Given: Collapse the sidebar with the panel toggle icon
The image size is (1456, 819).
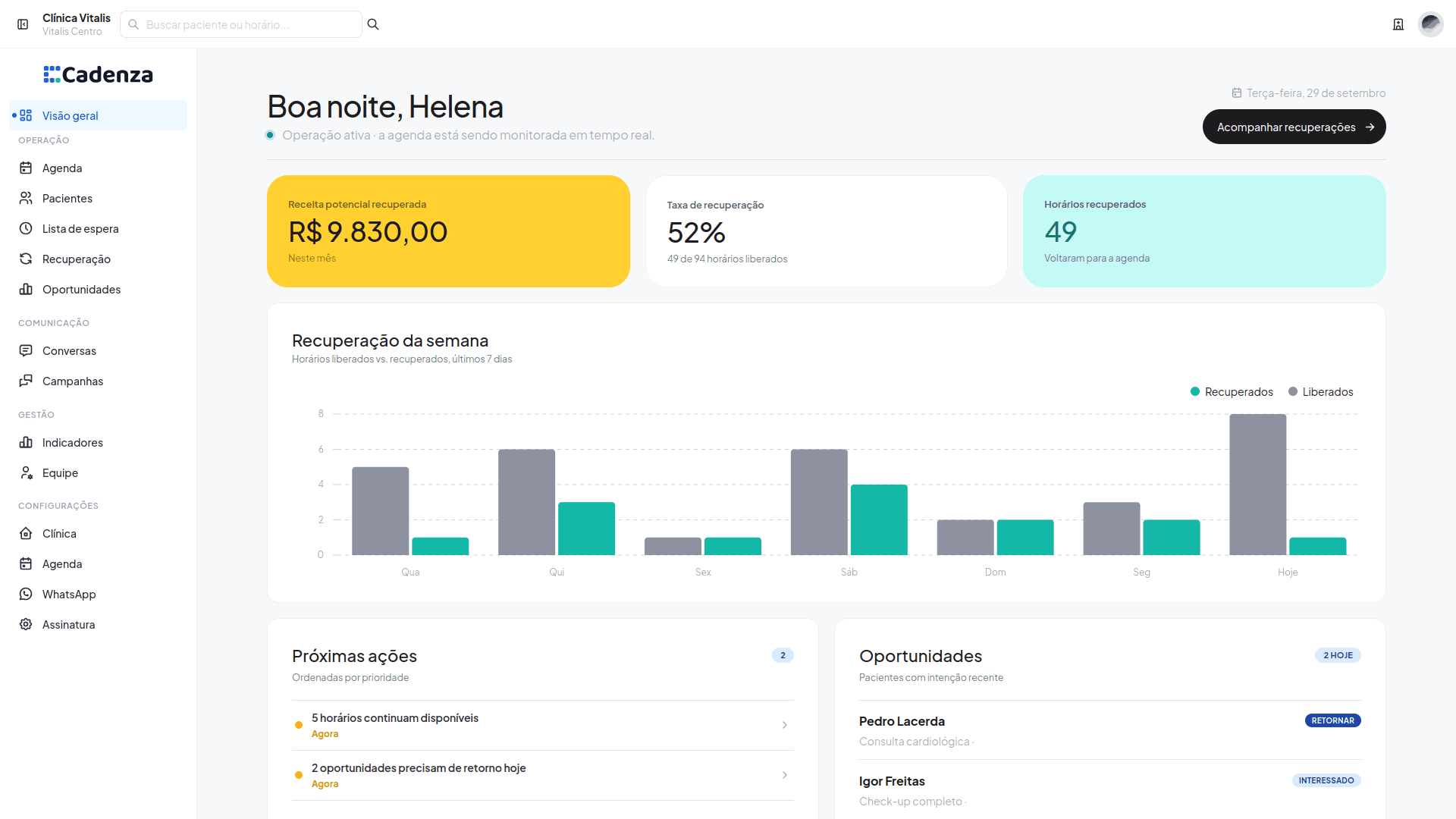Looking at the screenshot, I should 23,24.
